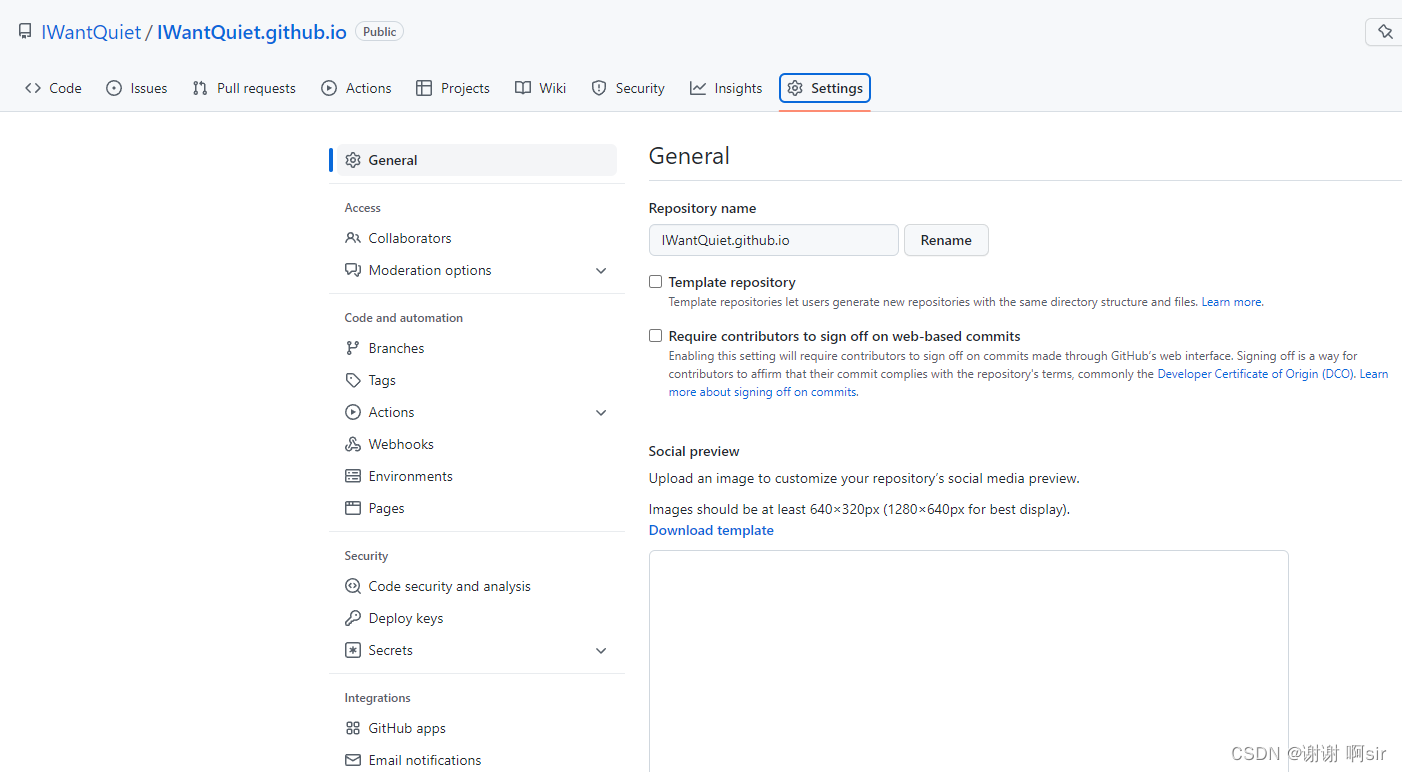The width and height of the screenshot is (1402, 772).
Task: Open Learn more link for template repositories
Action: click(1232, 302)
